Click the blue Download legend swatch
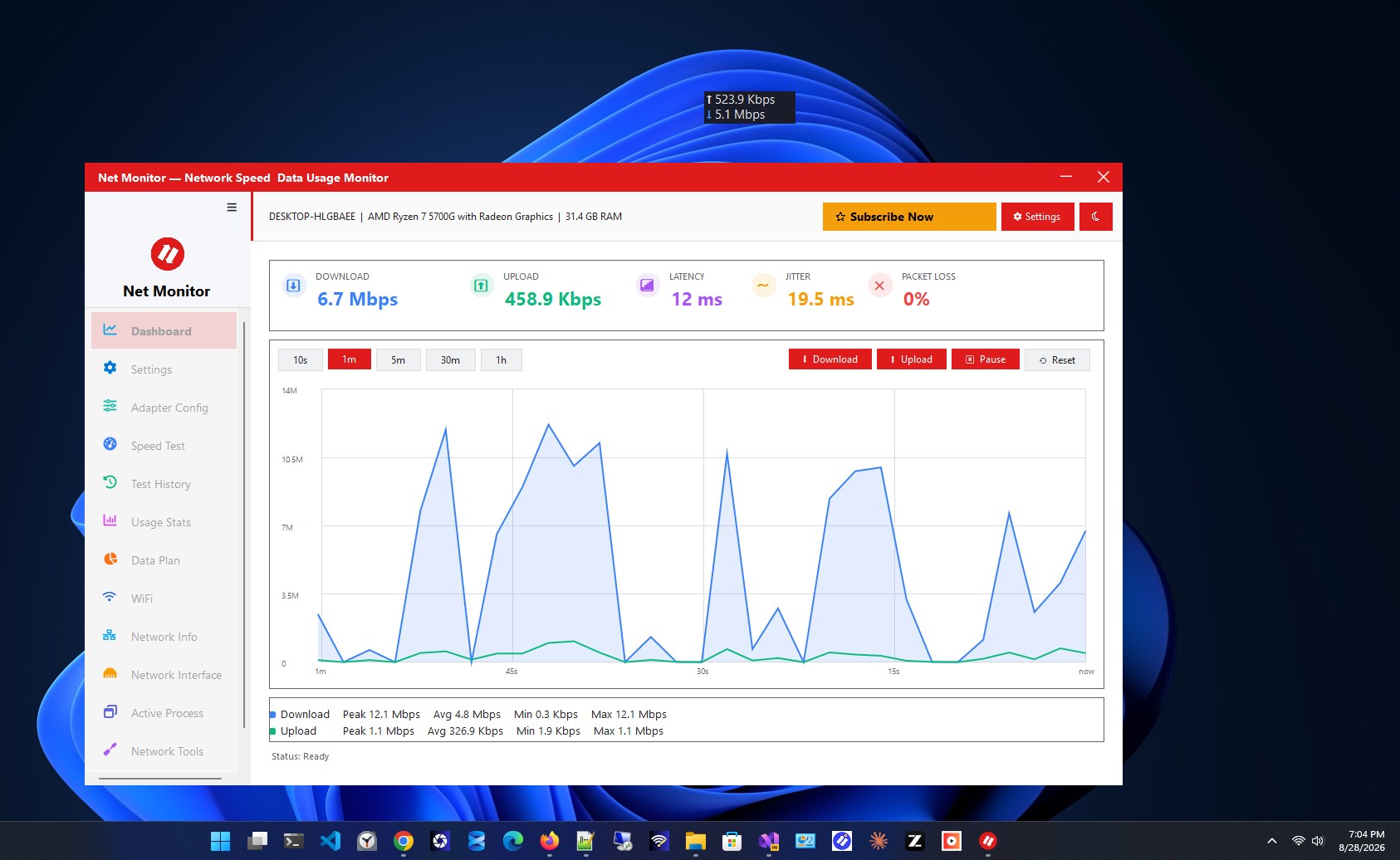Screen dimensions: 1400x860 click(272, 715)
